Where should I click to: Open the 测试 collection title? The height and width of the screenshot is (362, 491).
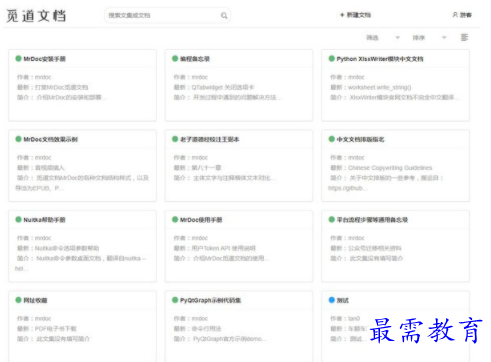pos(342,300)
